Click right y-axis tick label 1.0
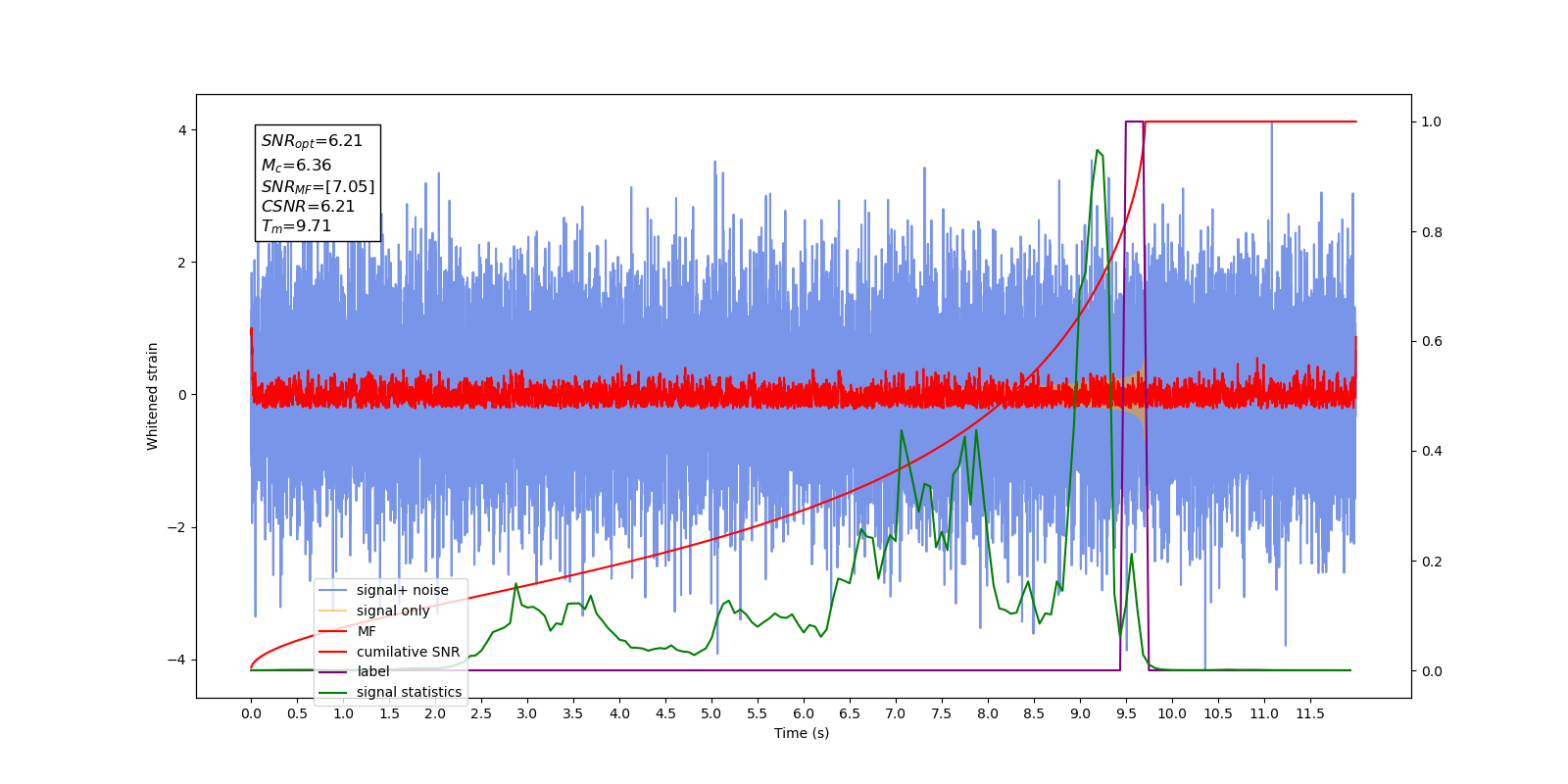The height and width of the screenshot is (784, 1568). click(1432, 122)
